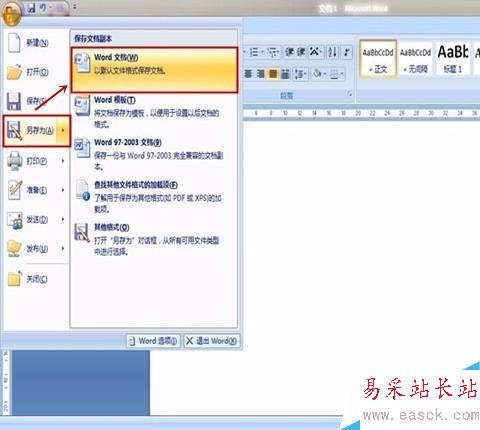Expand the 发布 submenu arrow

click(x=63, y=249)
